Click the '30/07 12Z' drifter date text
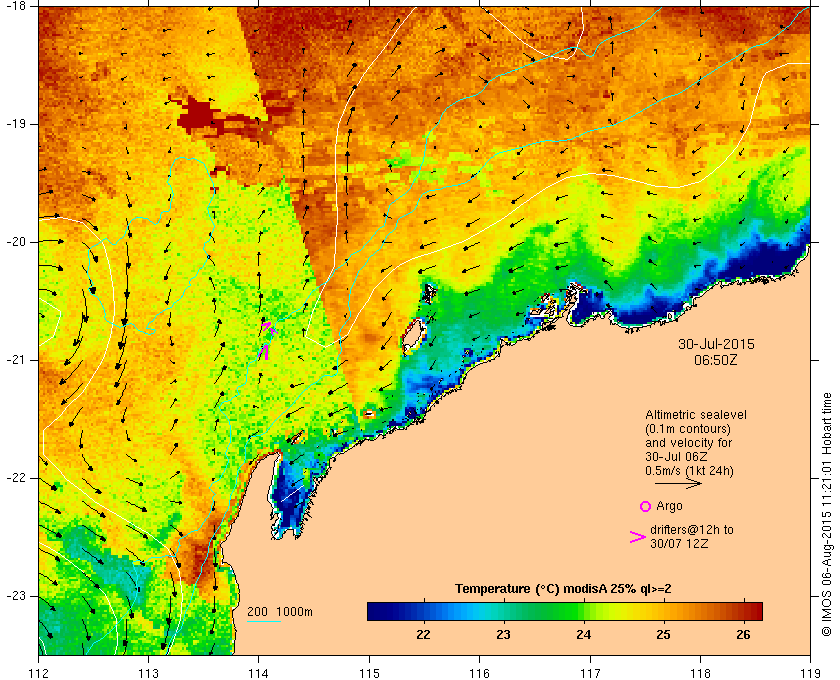The height and width of the screenshot is (680, 840). click(x=679, y=543)
